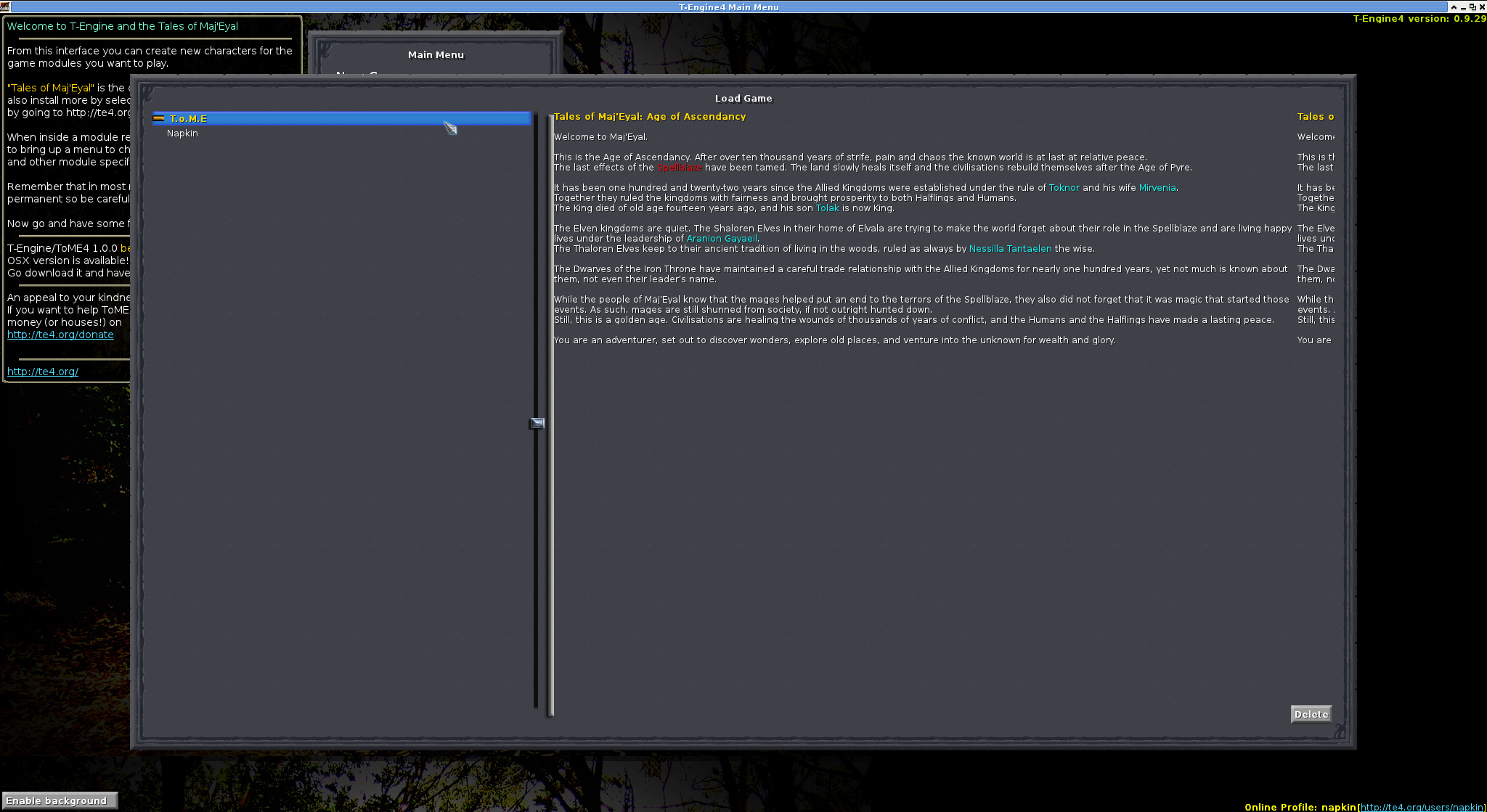
Task: Click the Welcome to T-Engine heading text
Action: pyautogui.click(x=123, y=26)
